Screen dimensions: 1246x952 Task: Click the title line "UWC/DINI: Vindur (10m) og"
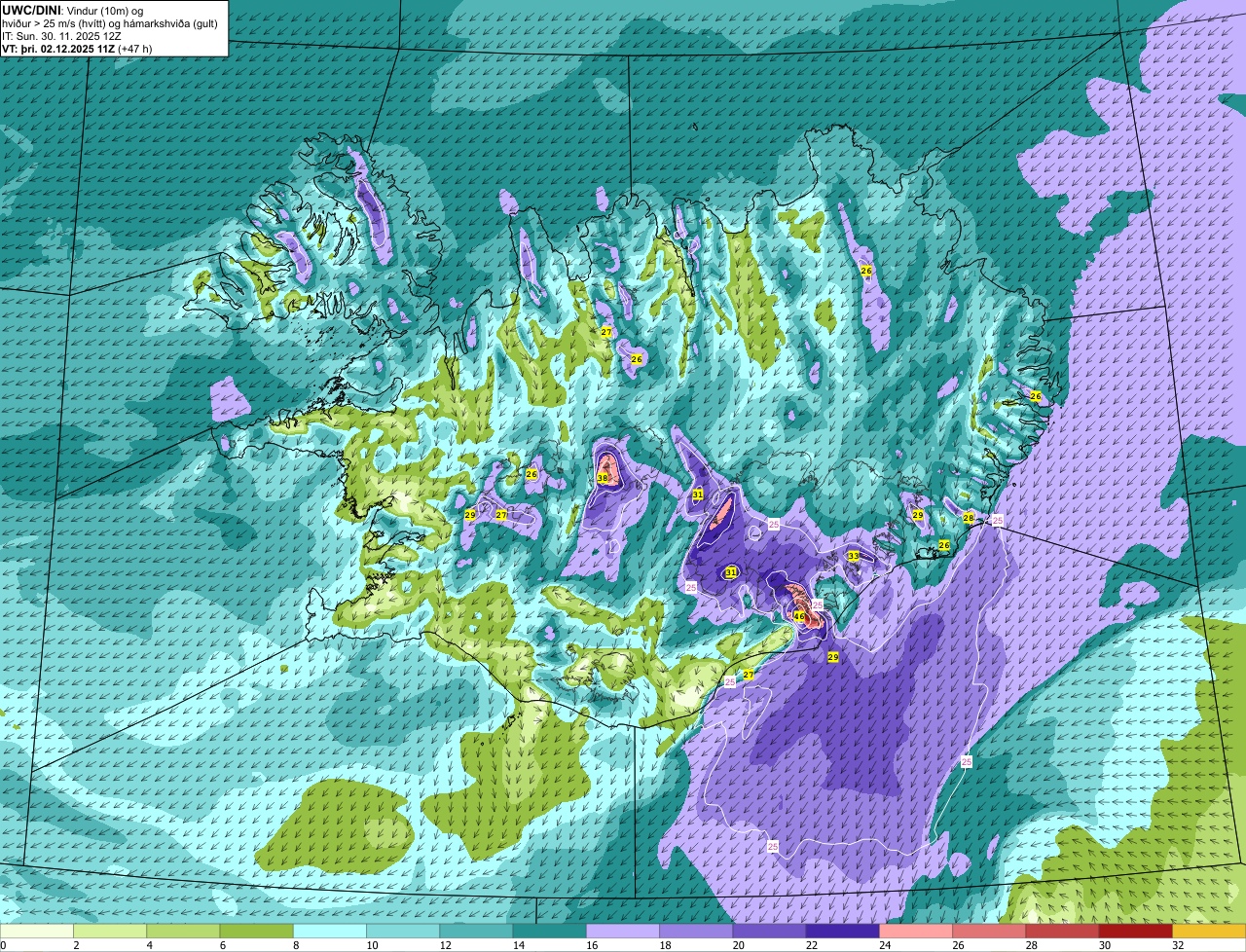tap(72, 10)
